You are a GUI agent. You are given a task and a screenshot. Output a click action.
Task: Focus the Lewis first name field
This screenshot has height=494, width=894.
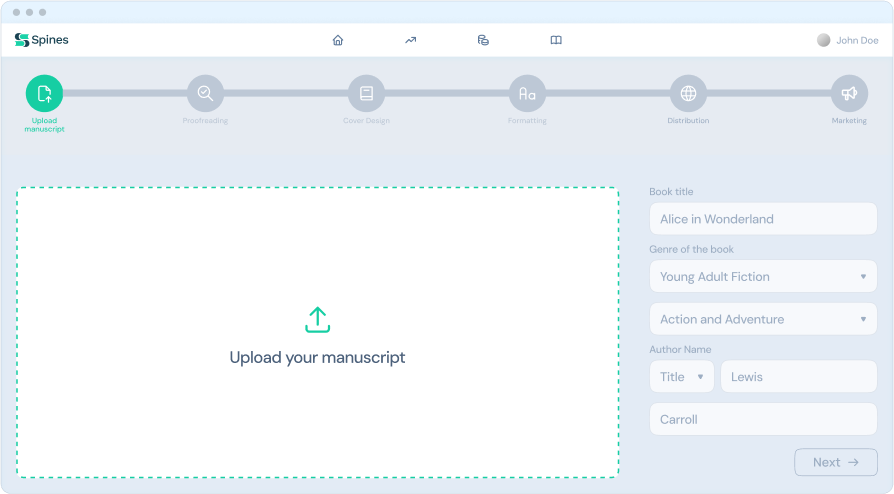[798, 377]
